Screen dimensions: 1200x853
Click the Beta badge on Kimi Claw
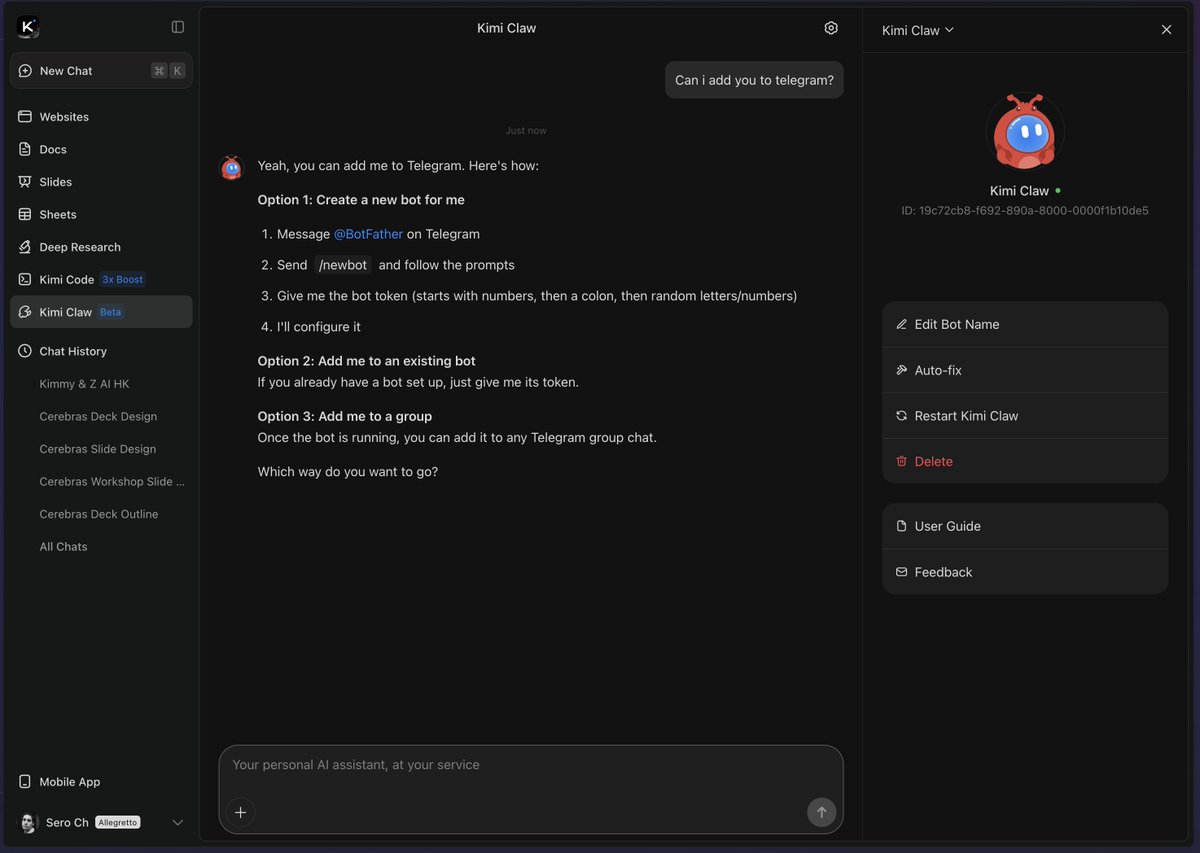pyautogui.click(x=111, y=312)
